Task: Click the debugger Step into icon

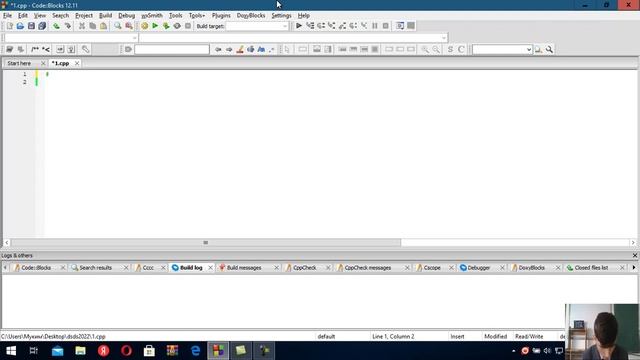Action: pos(332,26)
